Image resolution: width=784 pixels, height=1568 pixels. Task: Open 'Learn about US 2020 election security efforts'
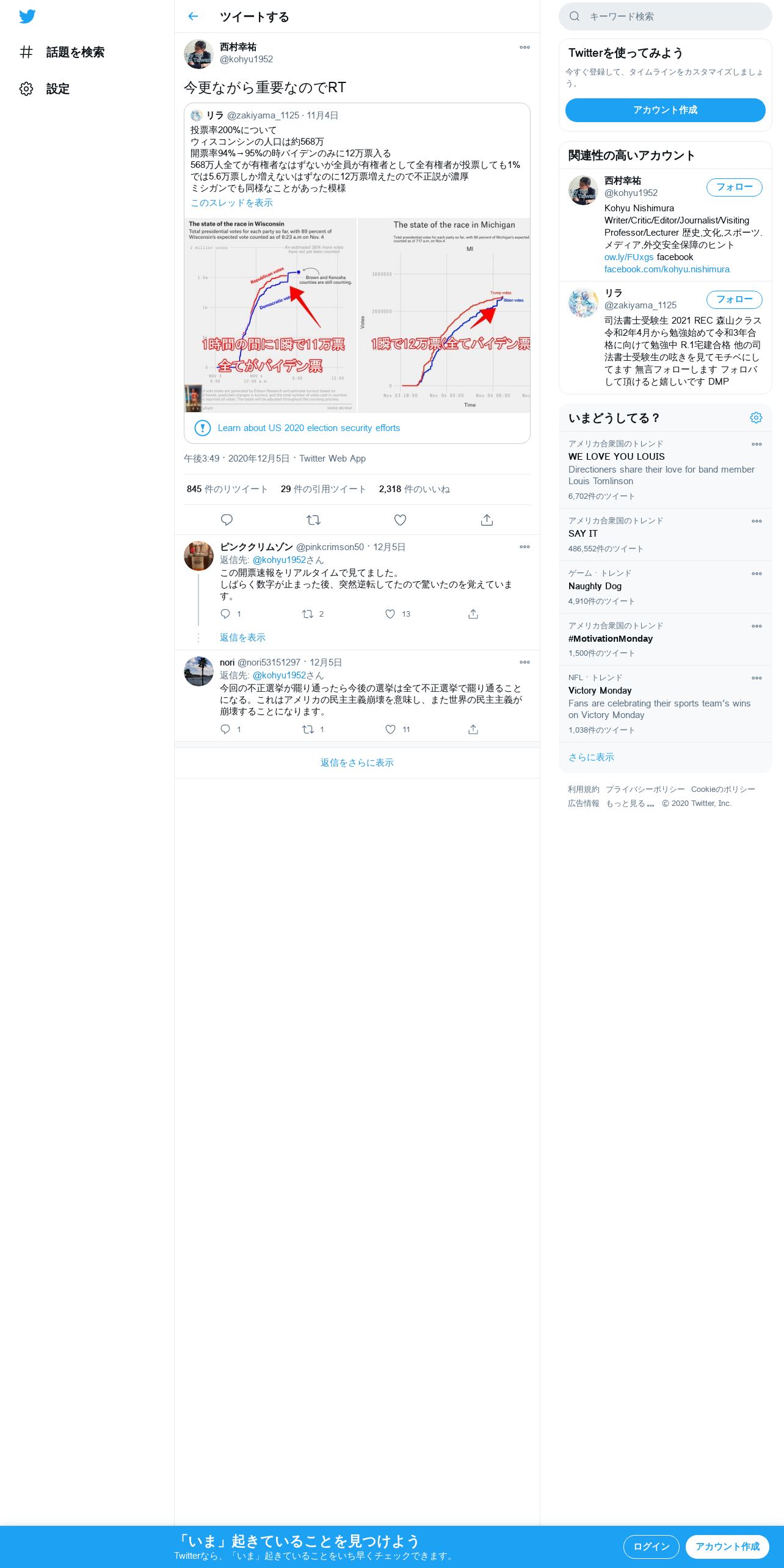click(x=309, y=428)
